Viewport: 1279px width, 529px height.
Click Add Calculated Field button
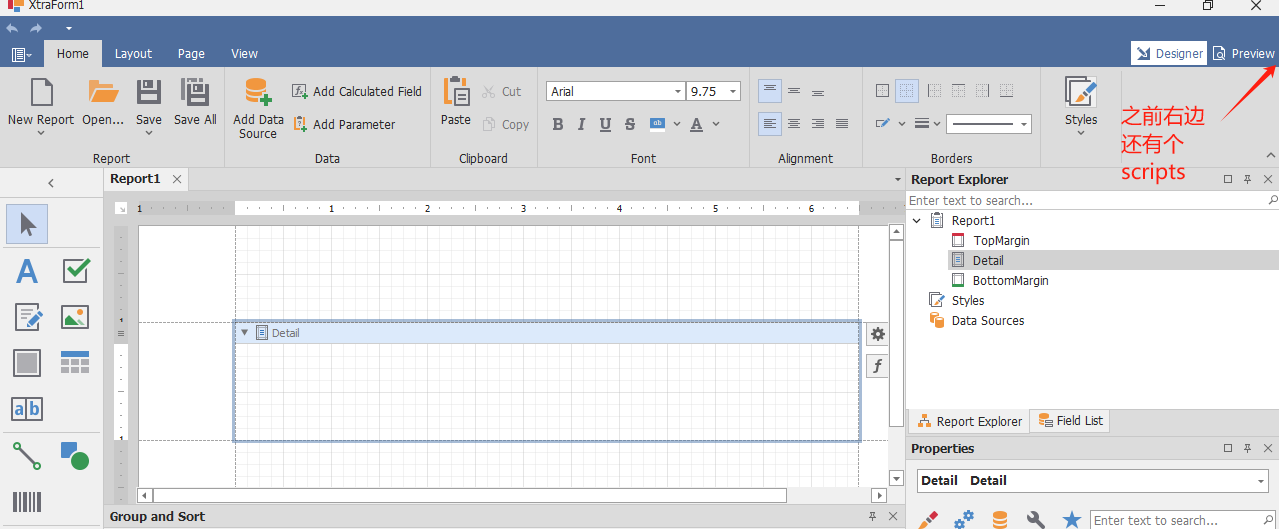click(x=357, y=91)
